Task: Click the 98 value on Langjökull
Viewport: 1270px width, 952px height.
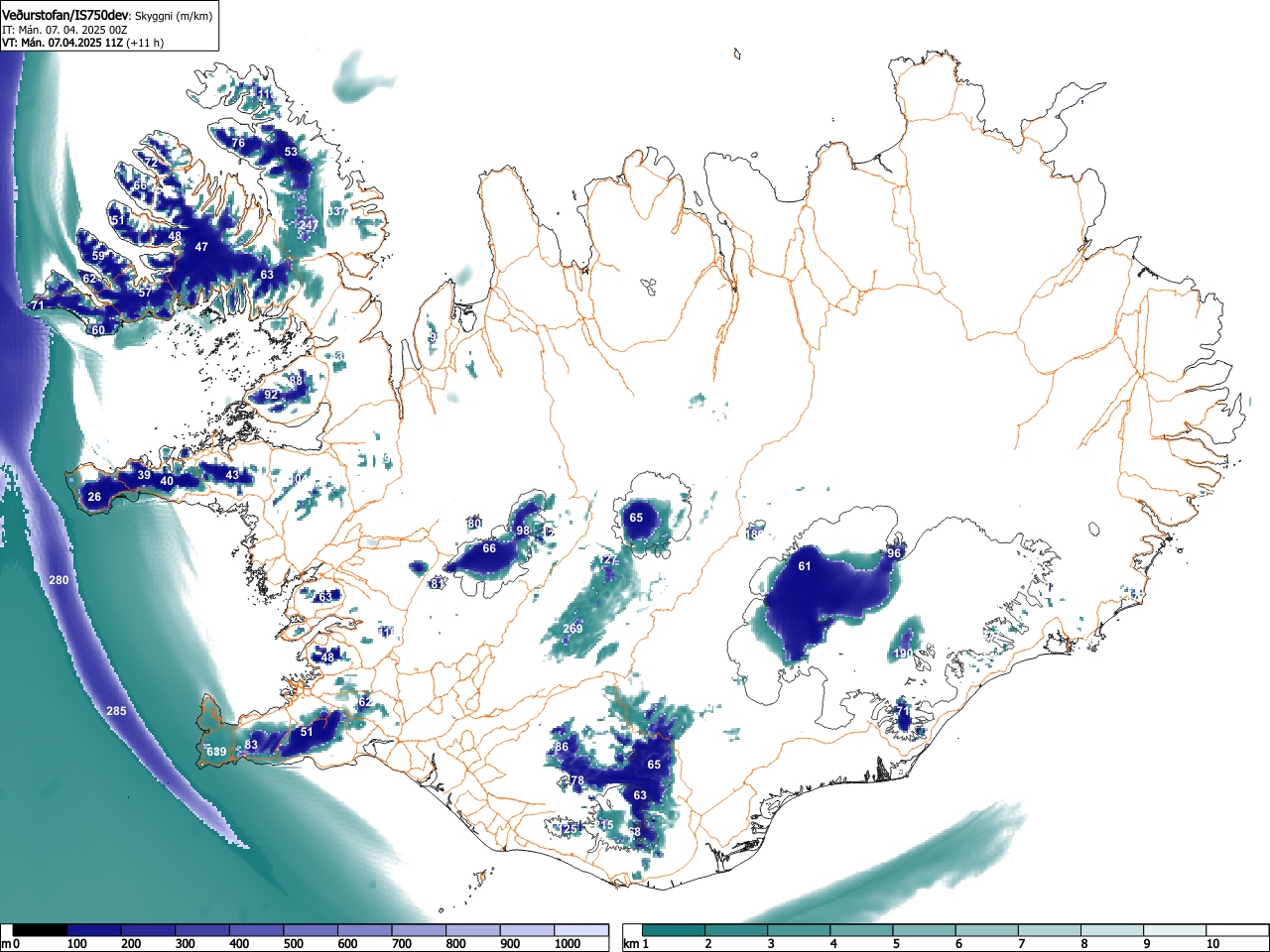Action: pos(523,532)
